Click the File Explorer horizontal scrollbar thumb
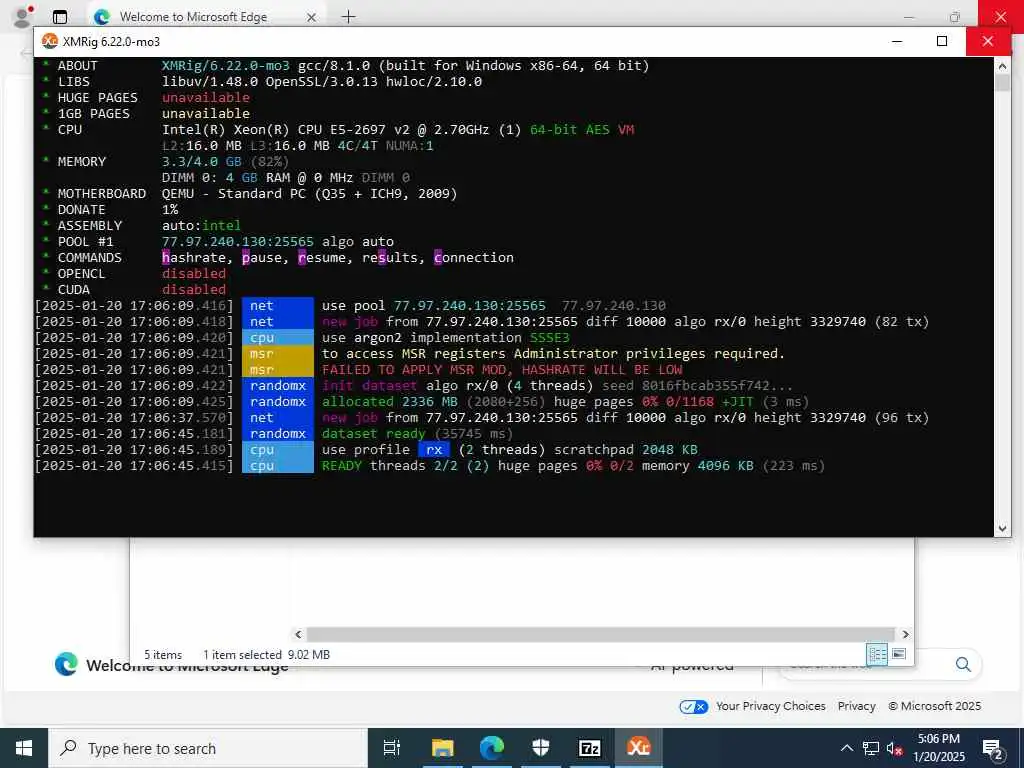Image resolution: width=1024 pixels, height=768 pixels. tap(600, 634)
